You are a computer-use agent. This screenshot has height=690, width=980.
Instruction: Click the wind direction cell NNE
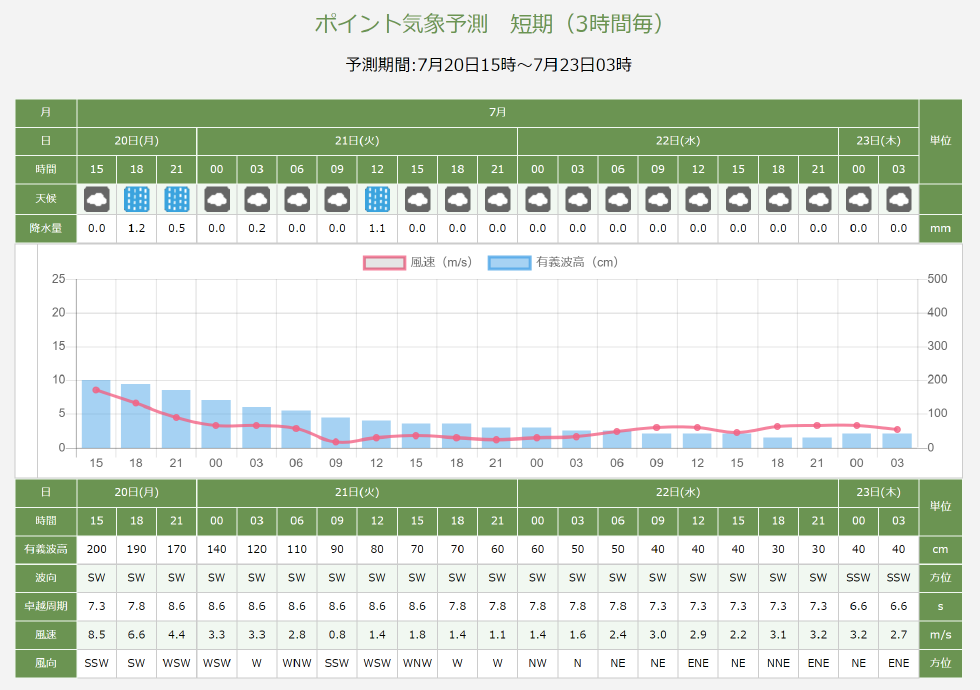point(778,663)
